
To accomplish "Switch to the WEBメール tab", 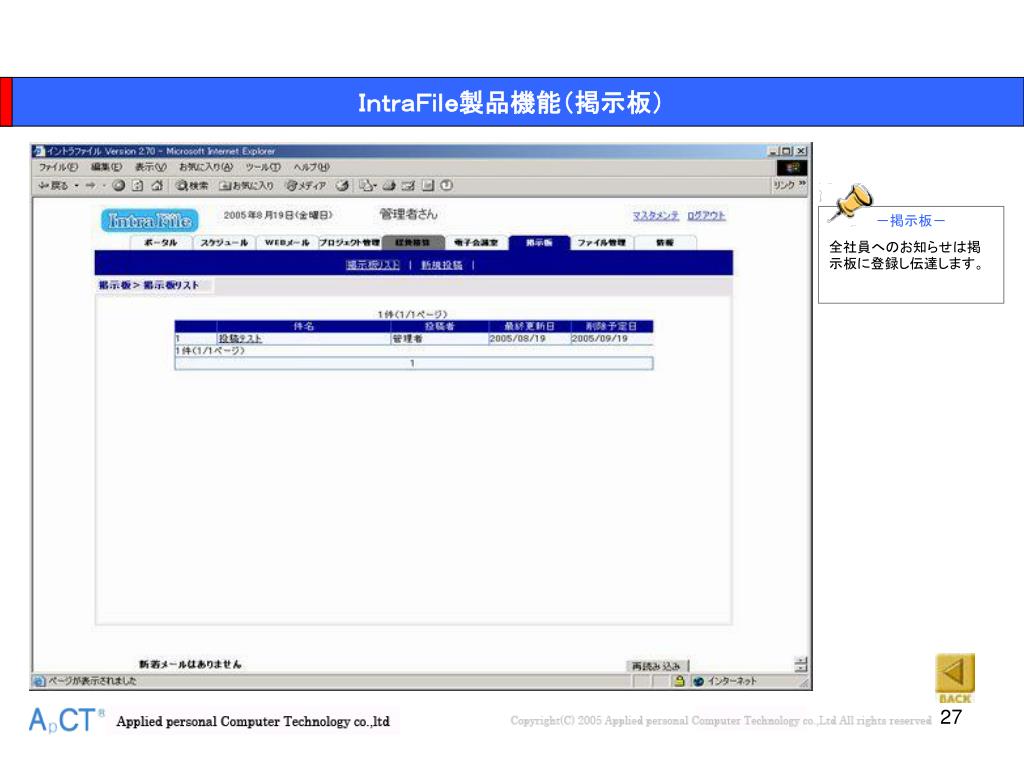I will (287, 242).
